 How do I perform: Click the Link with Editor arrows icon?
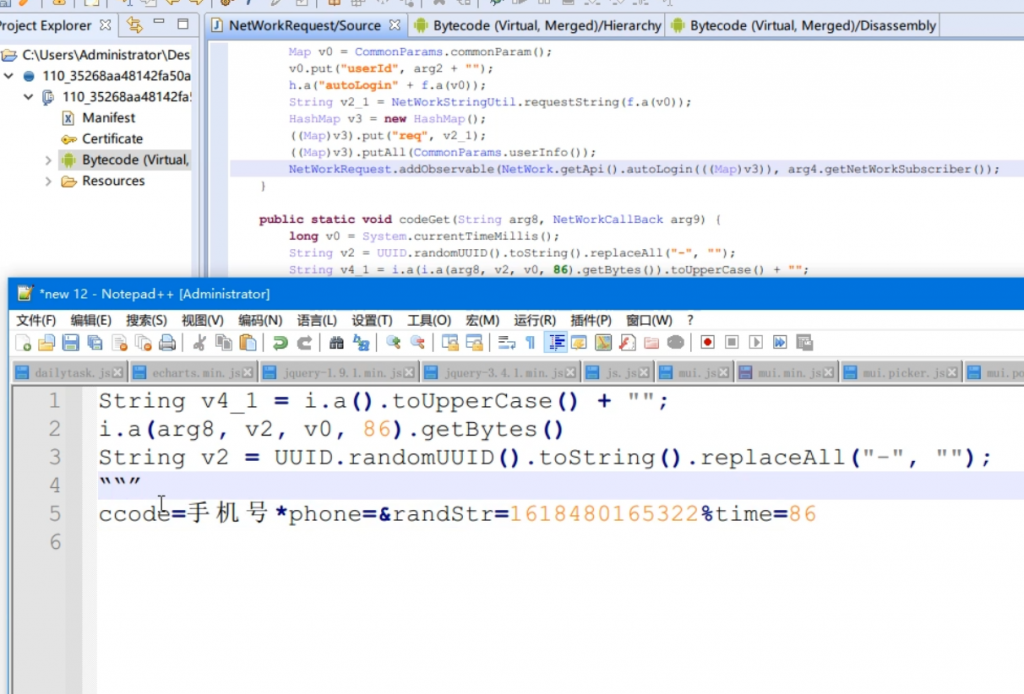tap(134, 25)
